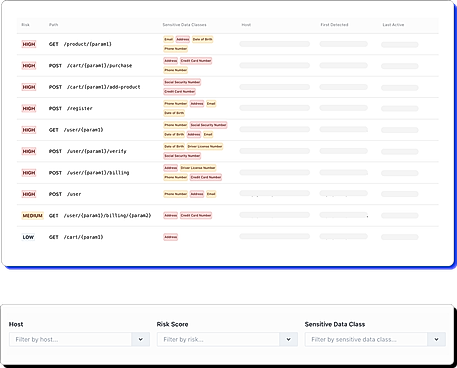Screen dimensions: 457x368
Task: Focus the 'Filter by sensitive data class...' field
Action: (366, 339)
